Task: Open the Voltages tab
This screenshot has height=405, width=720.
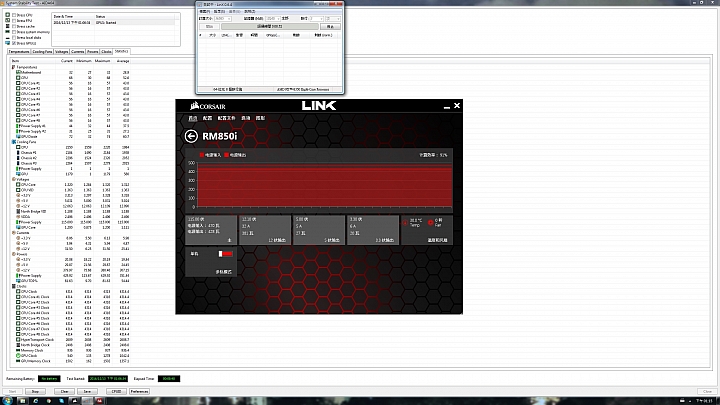Action: pyautogui.click(x=62, y=52)
